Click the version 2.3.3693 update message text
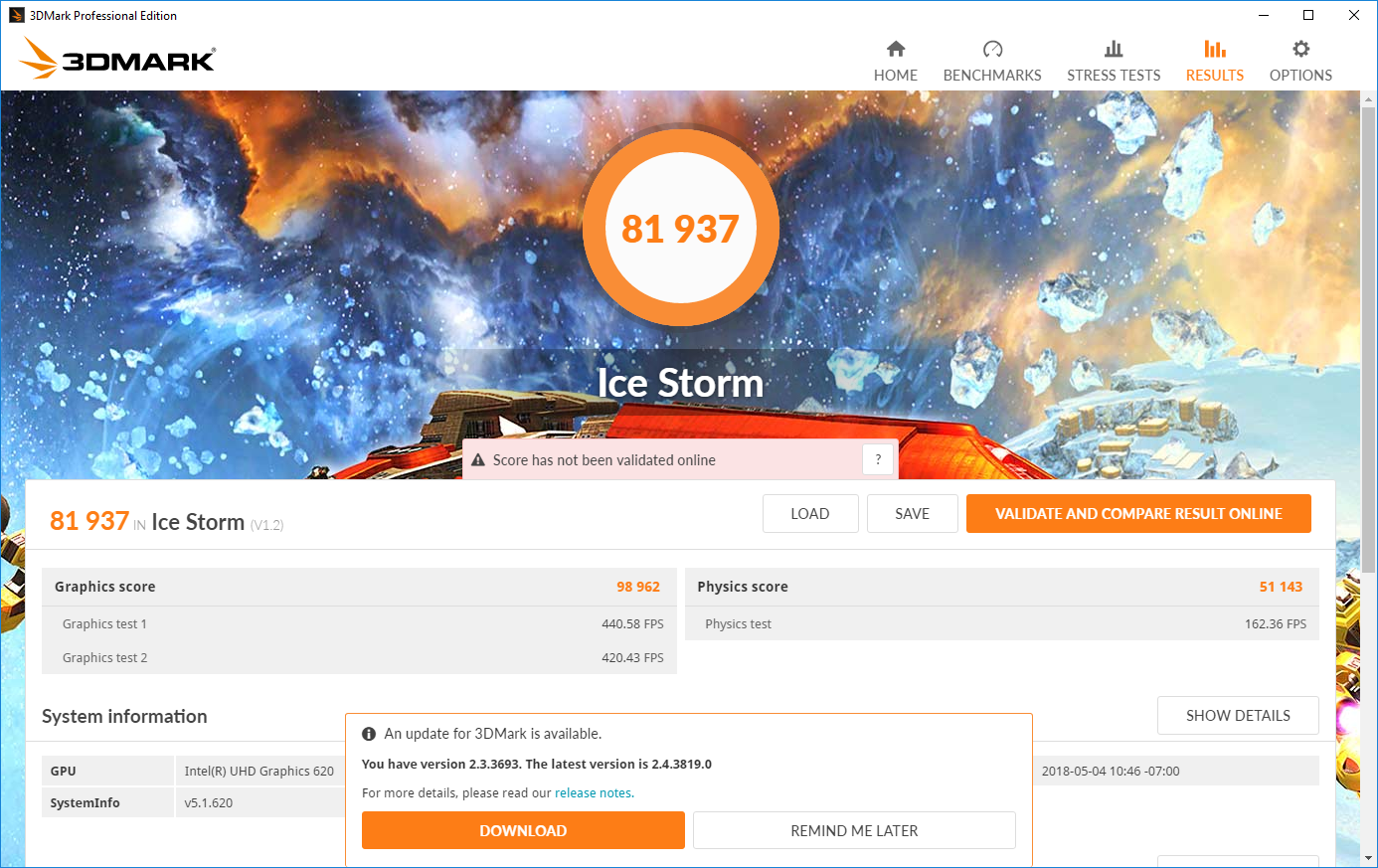 (x=537, y=765)
